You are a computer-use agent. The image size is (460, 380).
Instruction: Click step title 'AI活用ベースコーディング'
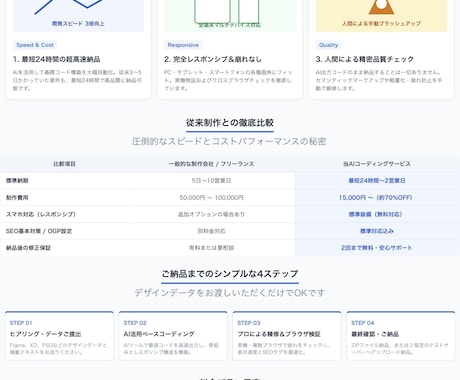coord(159,334)
